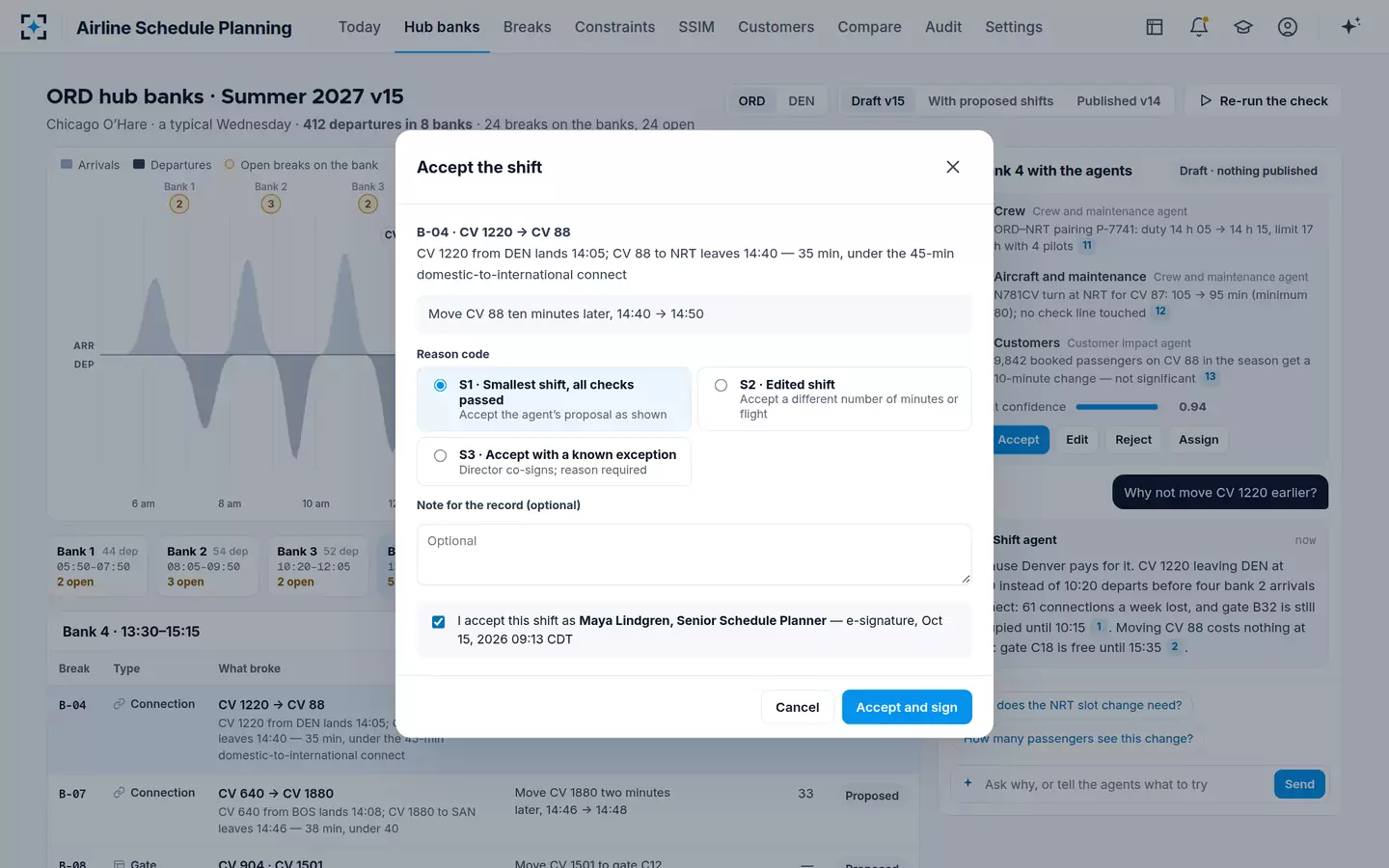The width and height of the screenshot is (1389, 868).
Task: Click the graduation cap learning icon
Action: coord(1243,27)
